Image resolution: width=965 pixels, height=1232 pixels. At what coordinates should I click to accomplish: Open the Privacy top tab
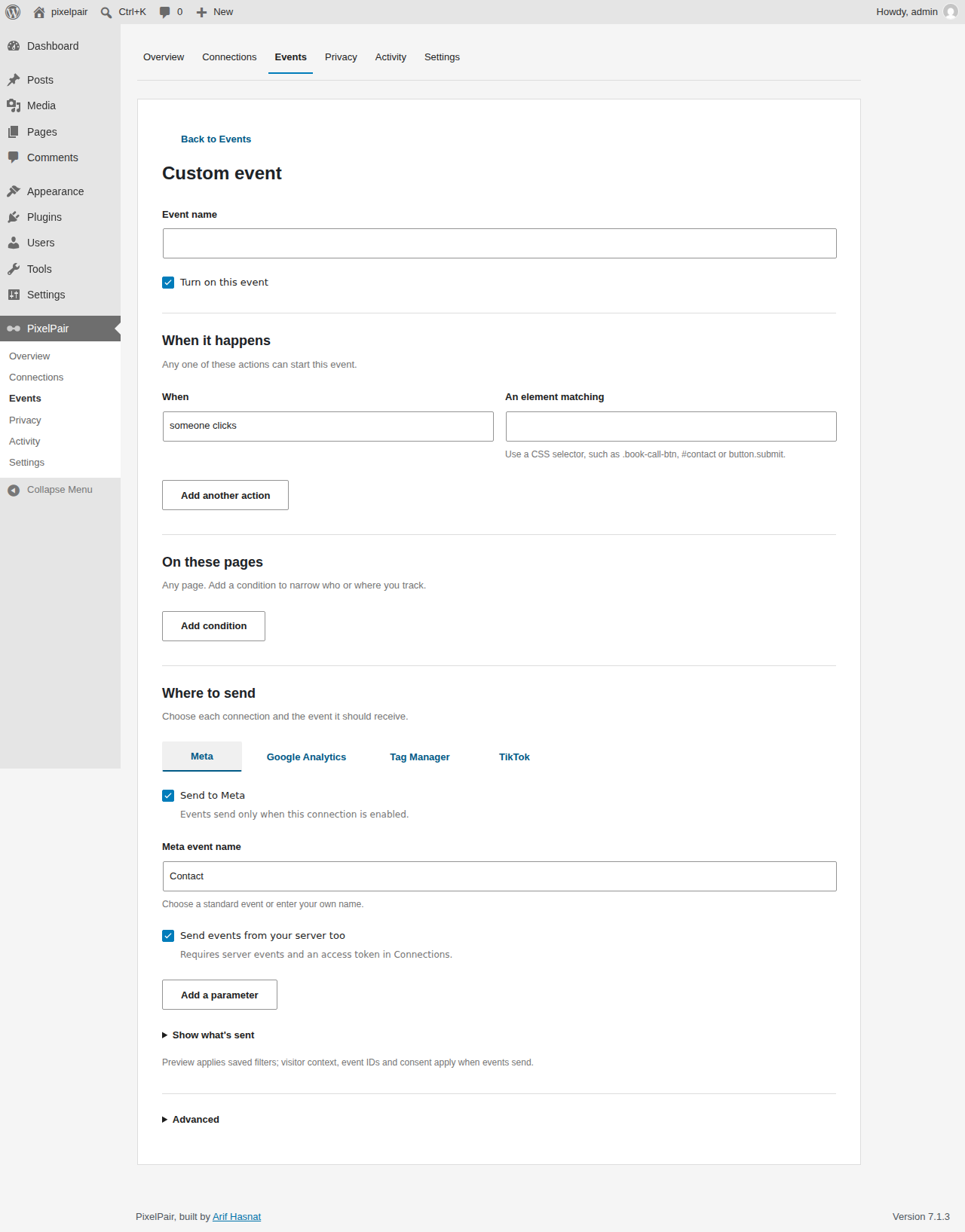tap(341, 57)
